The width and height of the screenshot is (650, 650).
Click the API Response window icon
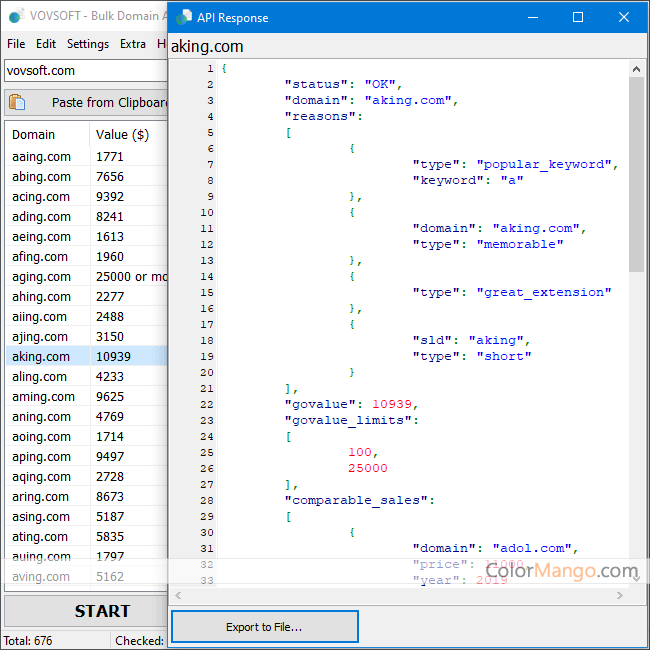[184, 17]
